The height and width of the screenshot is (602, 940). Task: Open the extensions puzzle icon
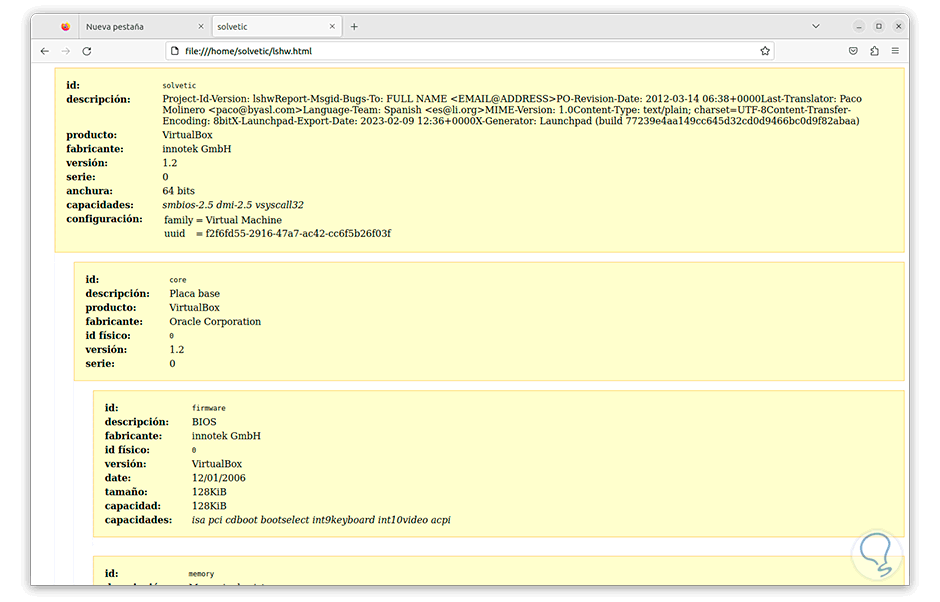(x=875, y=51)
